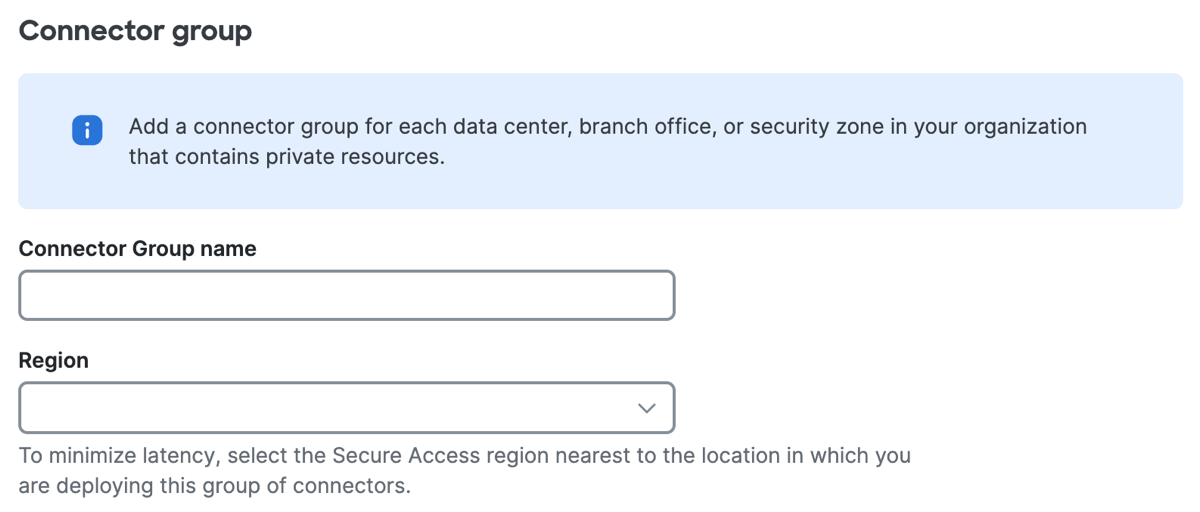Click the chevron arrow in the Region field

647,408
